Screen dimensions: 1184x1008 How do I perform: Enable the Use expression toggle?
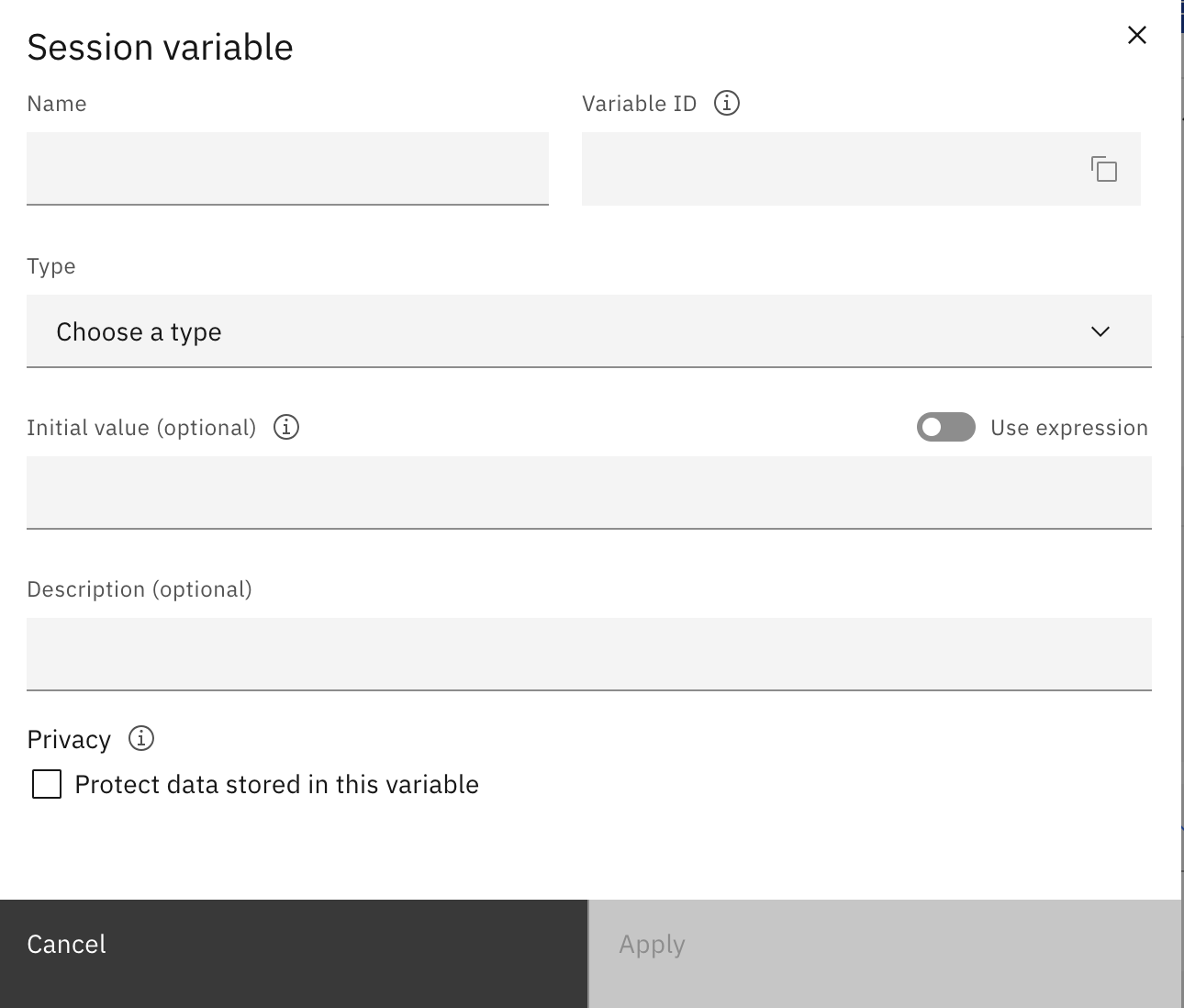945,427
